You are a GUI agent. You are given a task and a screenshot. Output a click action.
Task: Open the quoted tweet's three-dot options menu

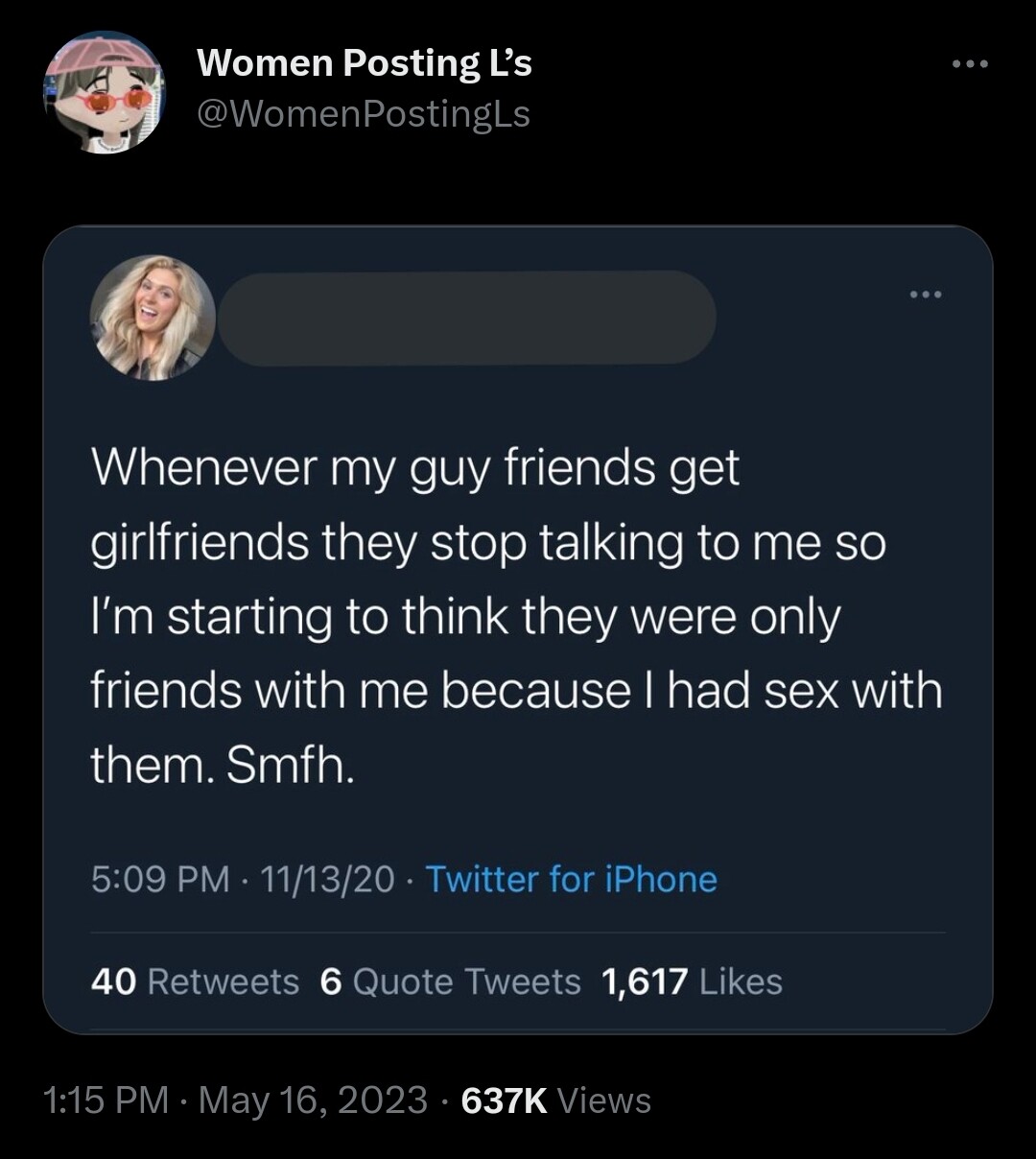click(x=927, y=295)
